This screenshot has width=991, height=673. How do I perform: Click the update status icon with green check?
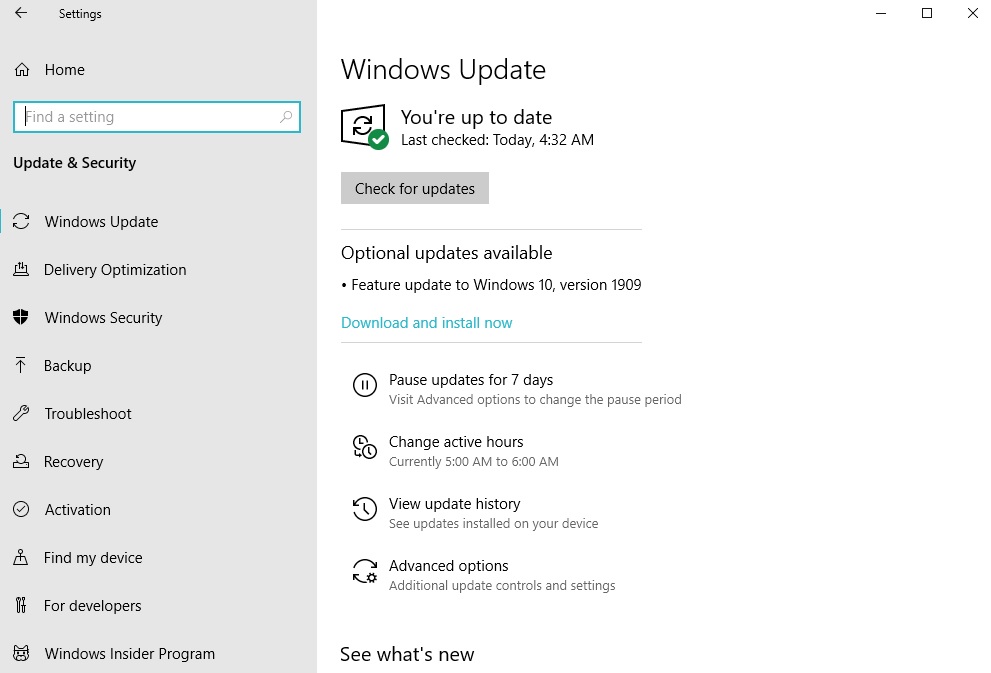pyautogui.click(x=365, y=127)
